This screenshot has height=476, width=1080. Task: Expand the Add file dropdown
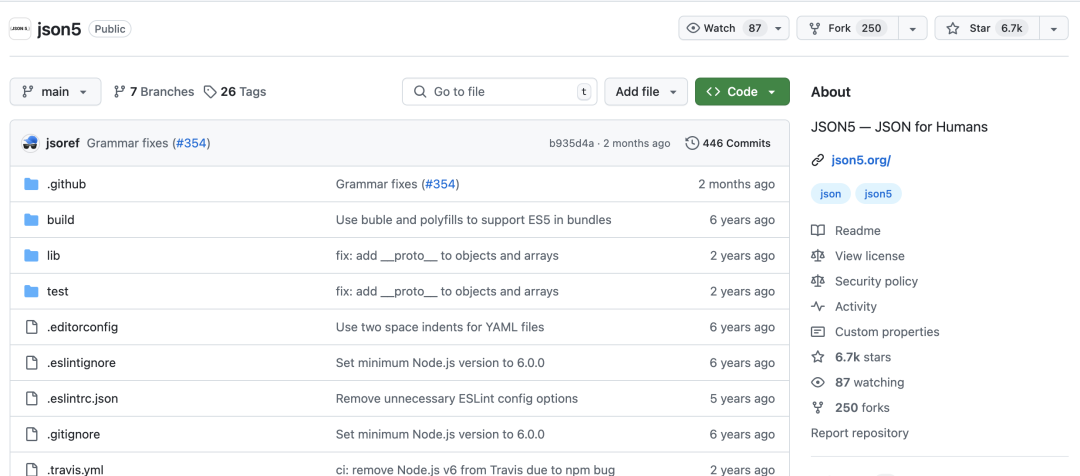point(646,92)
